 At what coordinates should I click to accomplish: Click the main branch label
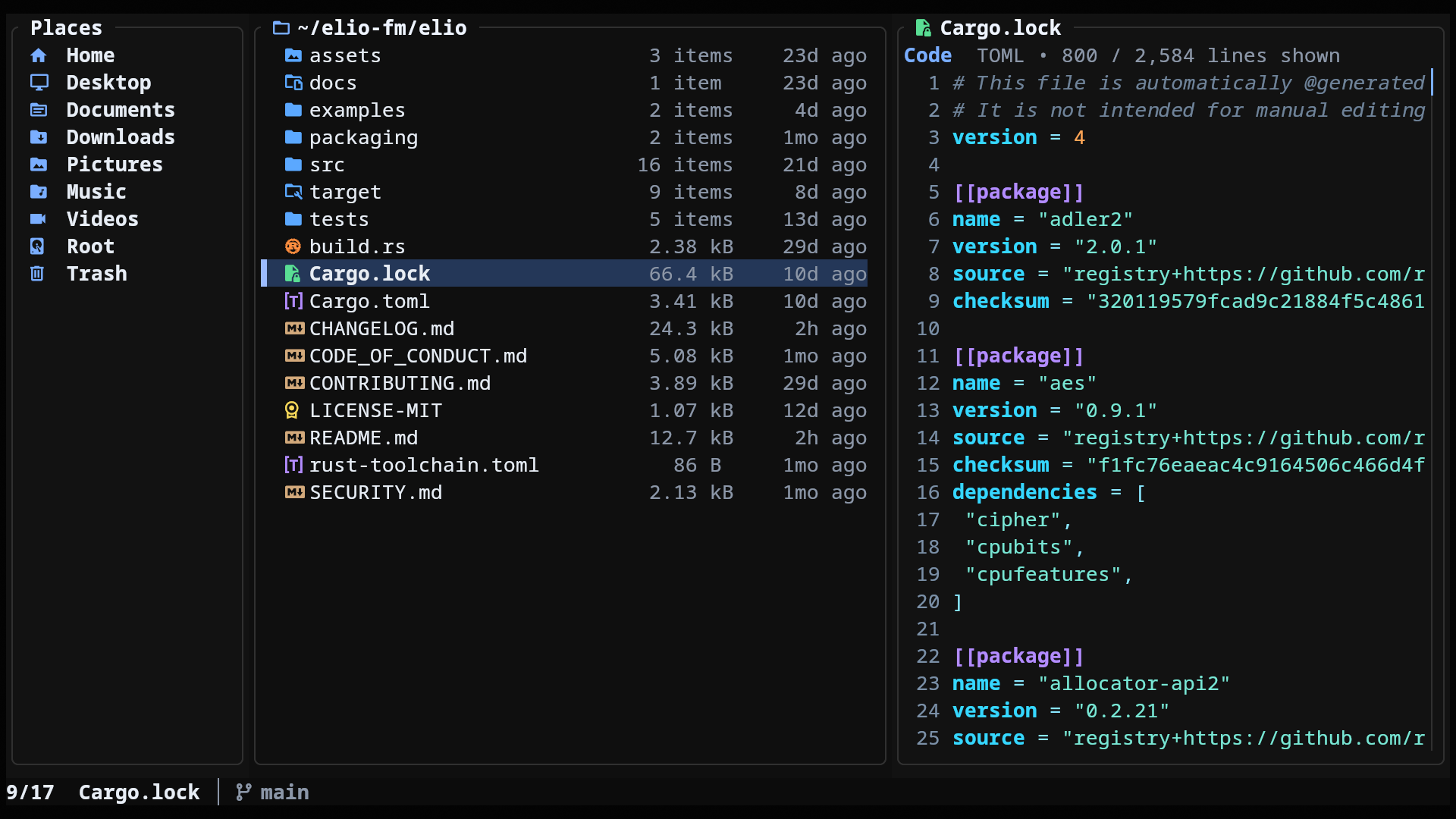(284, 792)
